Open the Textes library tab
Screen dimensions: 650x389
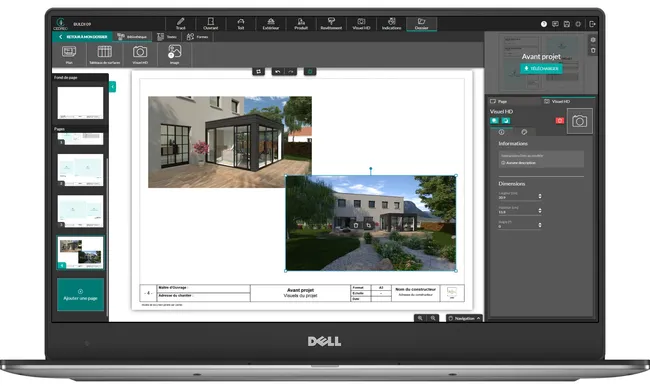(x=167, y=37)
